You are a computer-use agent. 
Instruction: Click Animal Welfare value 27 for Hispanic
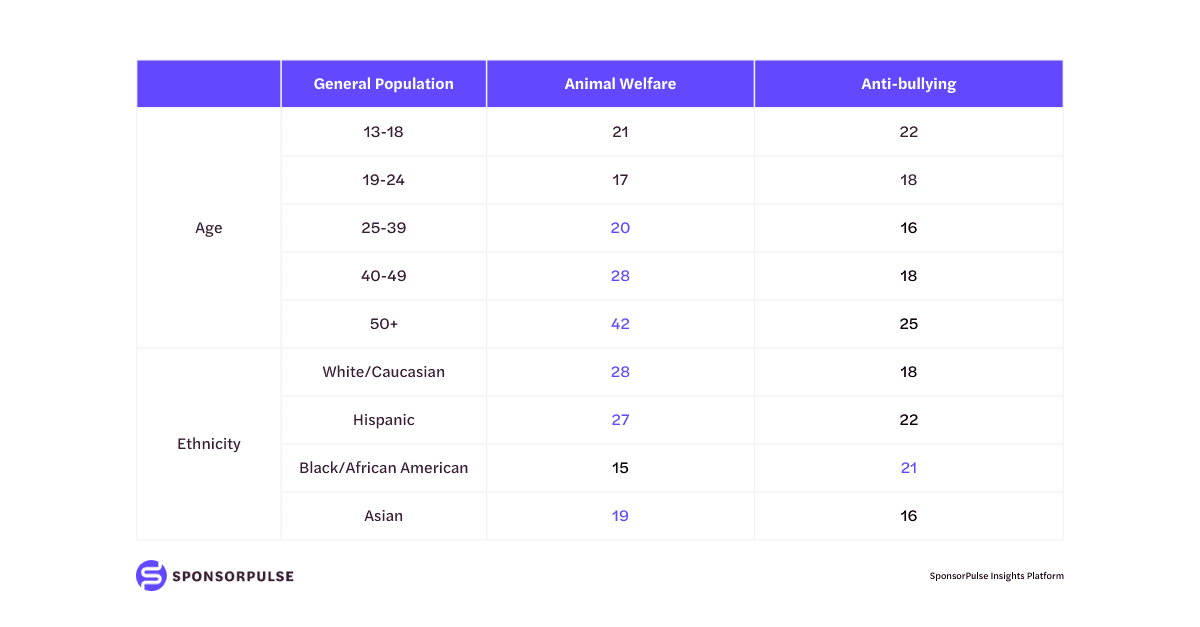pos(620,420)
